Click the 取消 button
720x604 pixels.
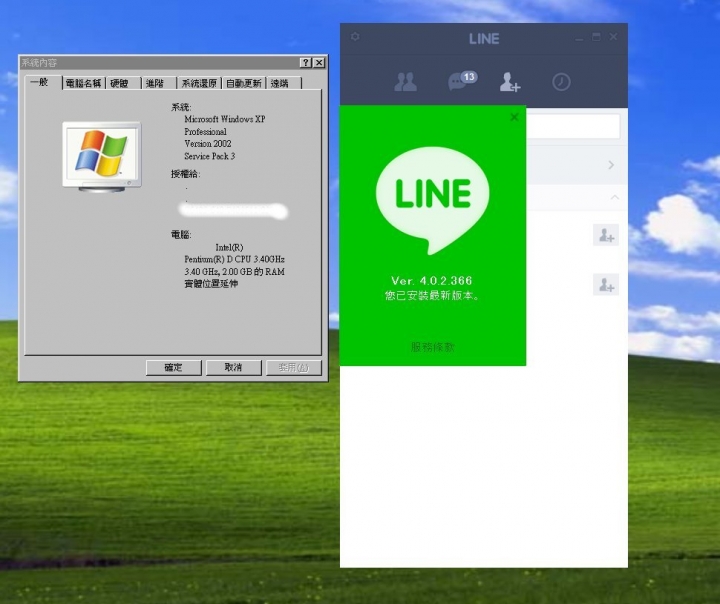(x=233, y=367)
